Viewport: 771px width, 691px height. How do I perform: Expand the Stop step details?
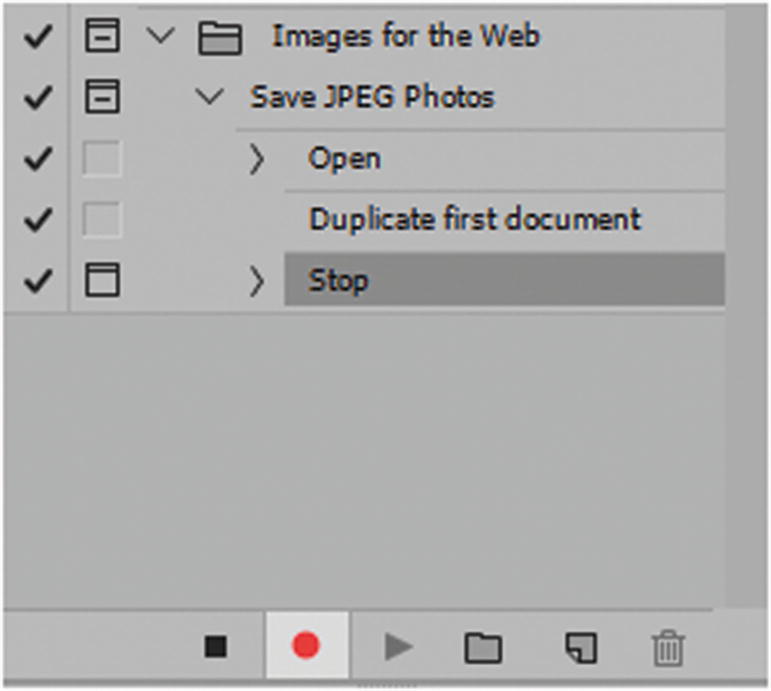point(257,281)
